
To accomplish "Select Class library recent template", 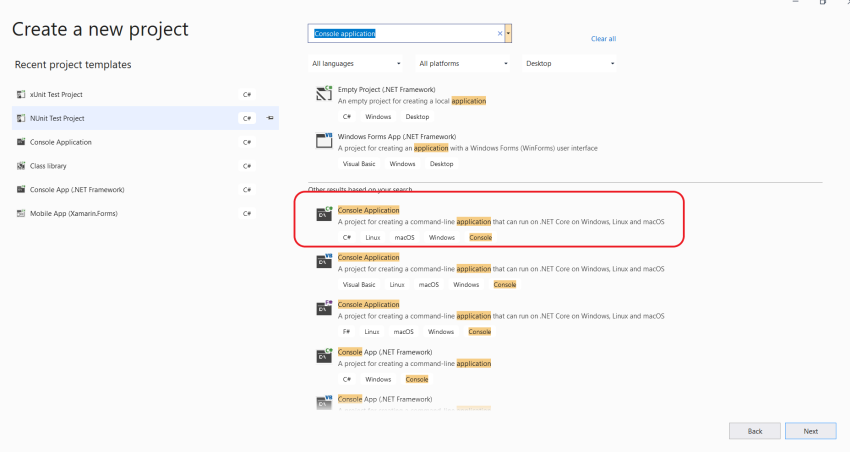I will point(145,166).
